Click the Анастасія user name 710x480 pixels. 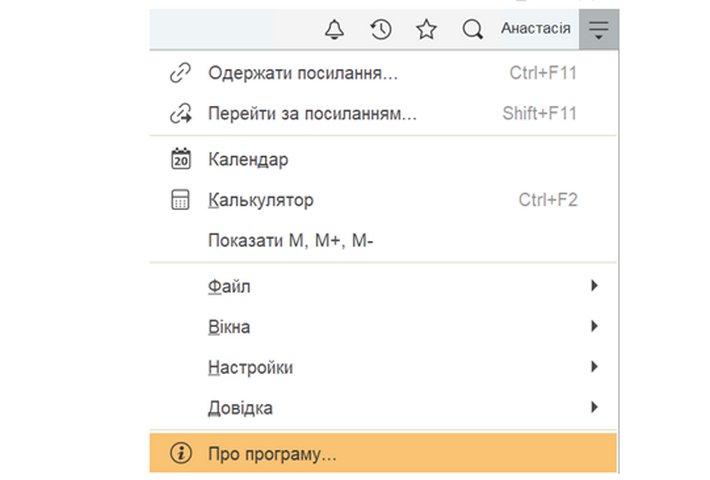(535, 29)
